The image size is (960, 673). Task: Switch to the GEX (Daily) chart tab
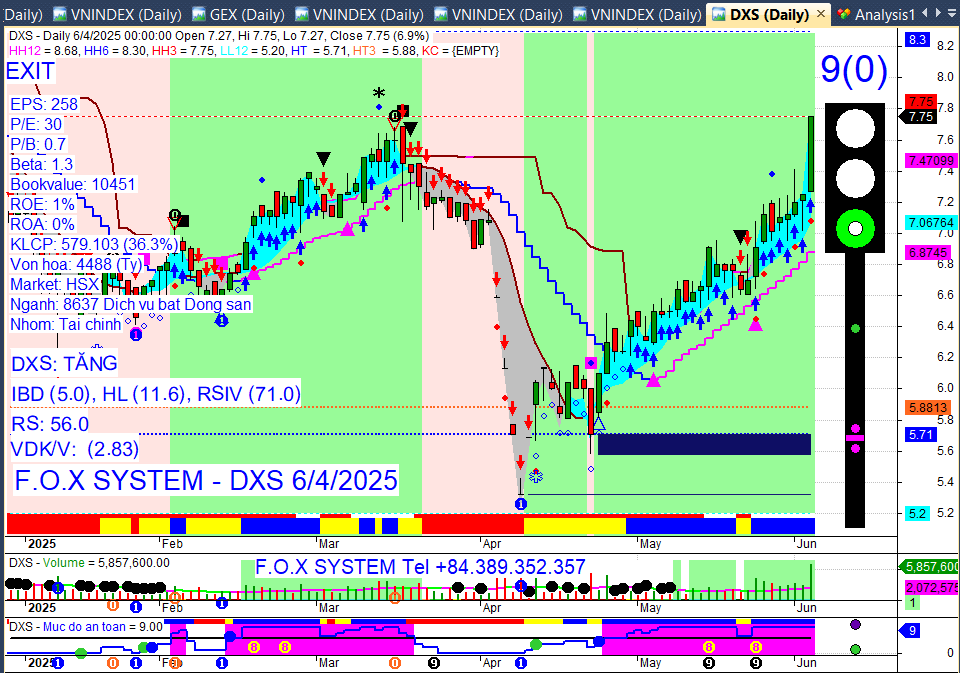pyautogui.click(x=239, y=13)
